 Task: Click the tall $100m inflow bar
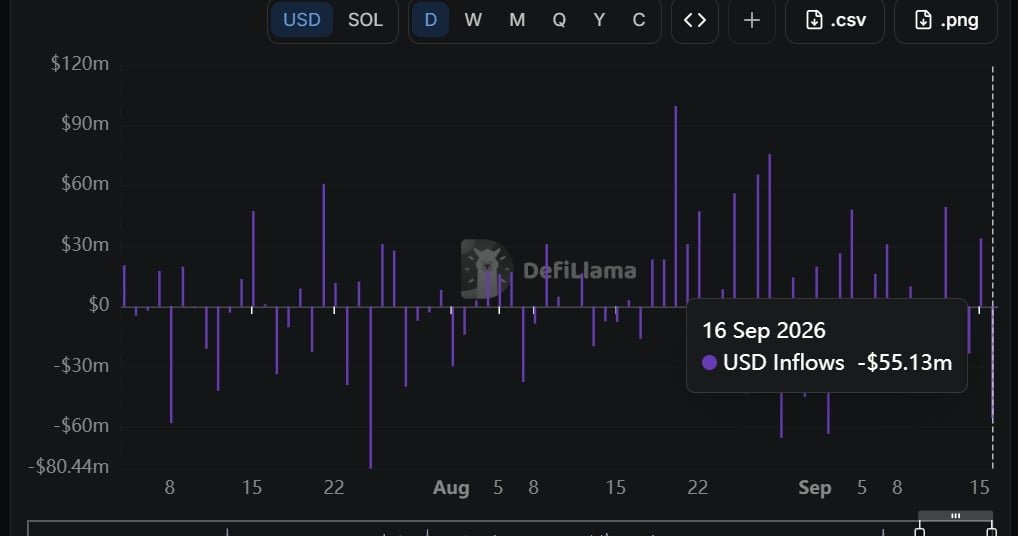coord(676,206)
